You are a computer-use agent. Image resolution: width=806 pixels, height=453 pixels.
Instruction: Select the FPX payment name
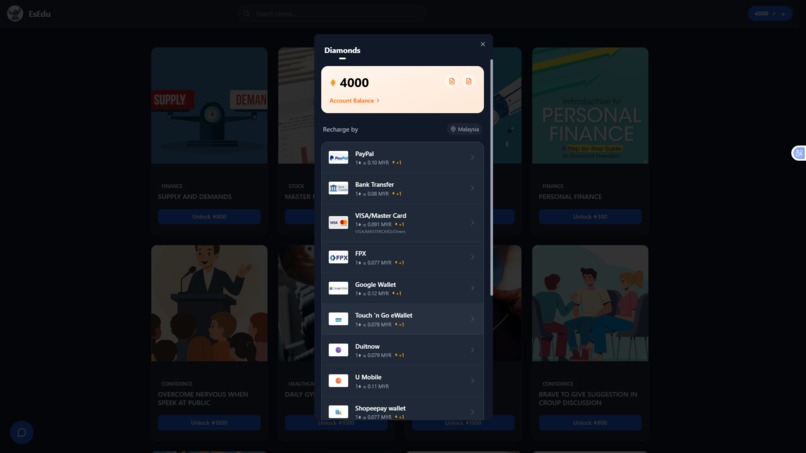pyautogui.click(x=360, y=253)
